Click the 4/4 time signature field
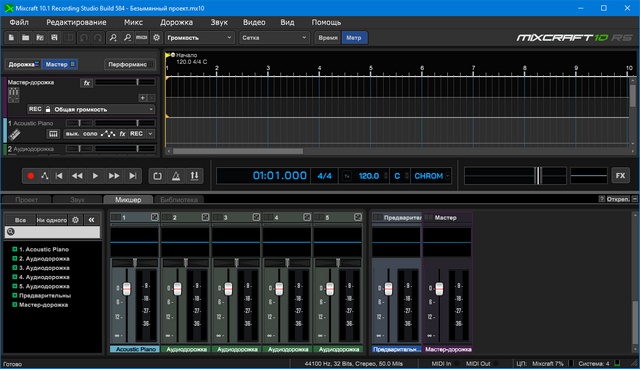The image size is (640, 369). pyautogui.click(x=324, y=176)
